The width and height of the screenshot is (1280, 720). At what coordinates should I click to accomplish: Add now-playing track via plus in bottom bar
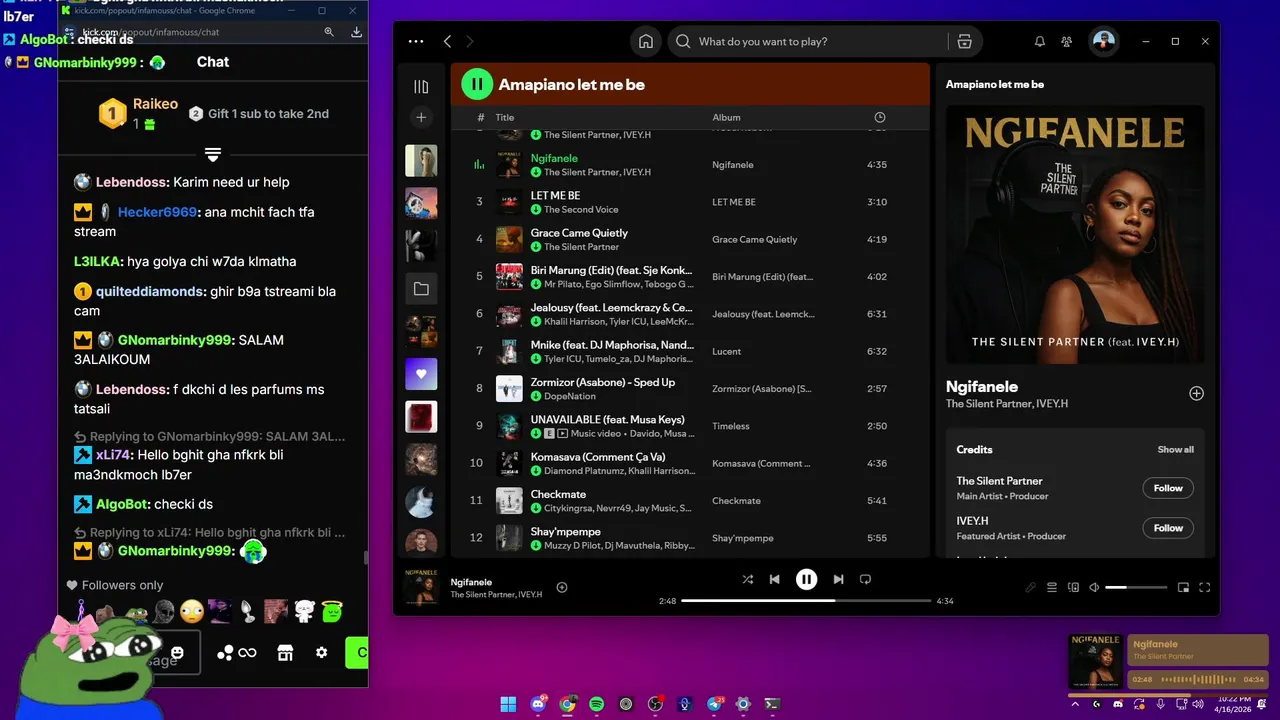pos(562,587)
